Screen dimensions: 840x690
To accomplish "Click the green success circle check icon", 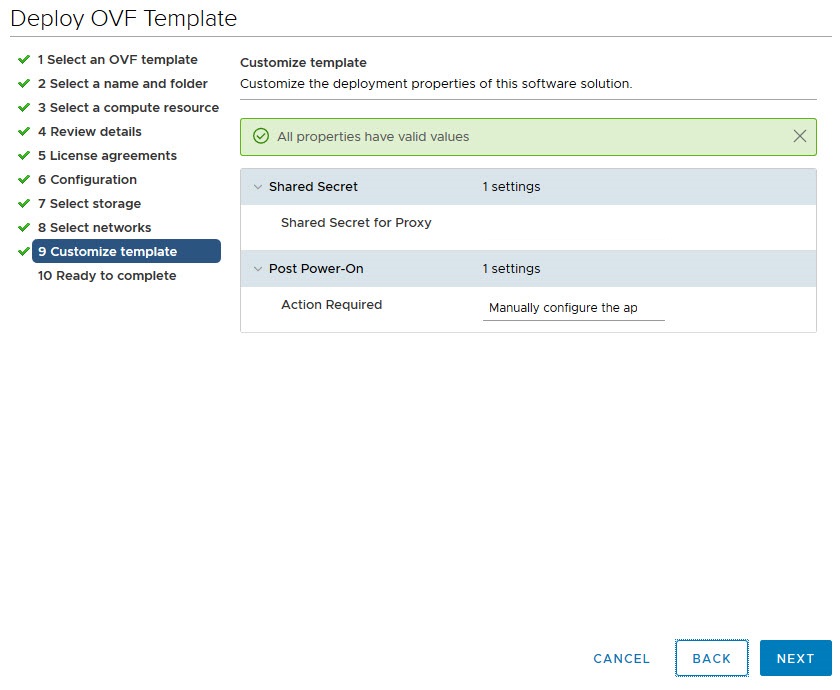I will [x=261, y=136].
